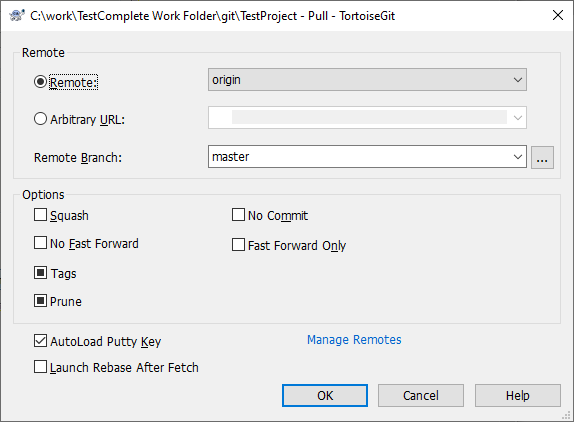574x422 pixels.
Task: Click the browse branches ellipsis button
Action: (x=542, y=157)
